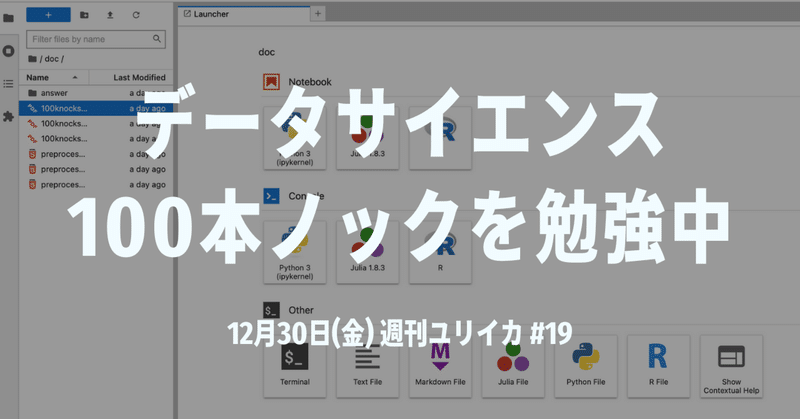Open a new tab with plus button

coord(318,14)
